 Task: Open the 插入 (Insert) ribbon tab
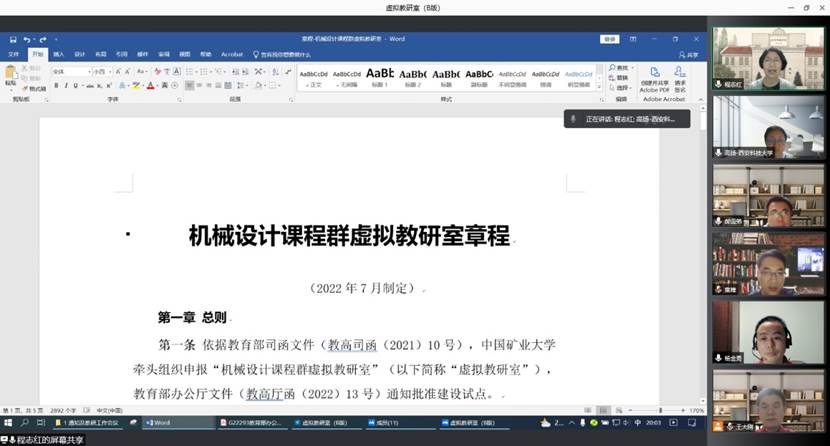[58, 54]
